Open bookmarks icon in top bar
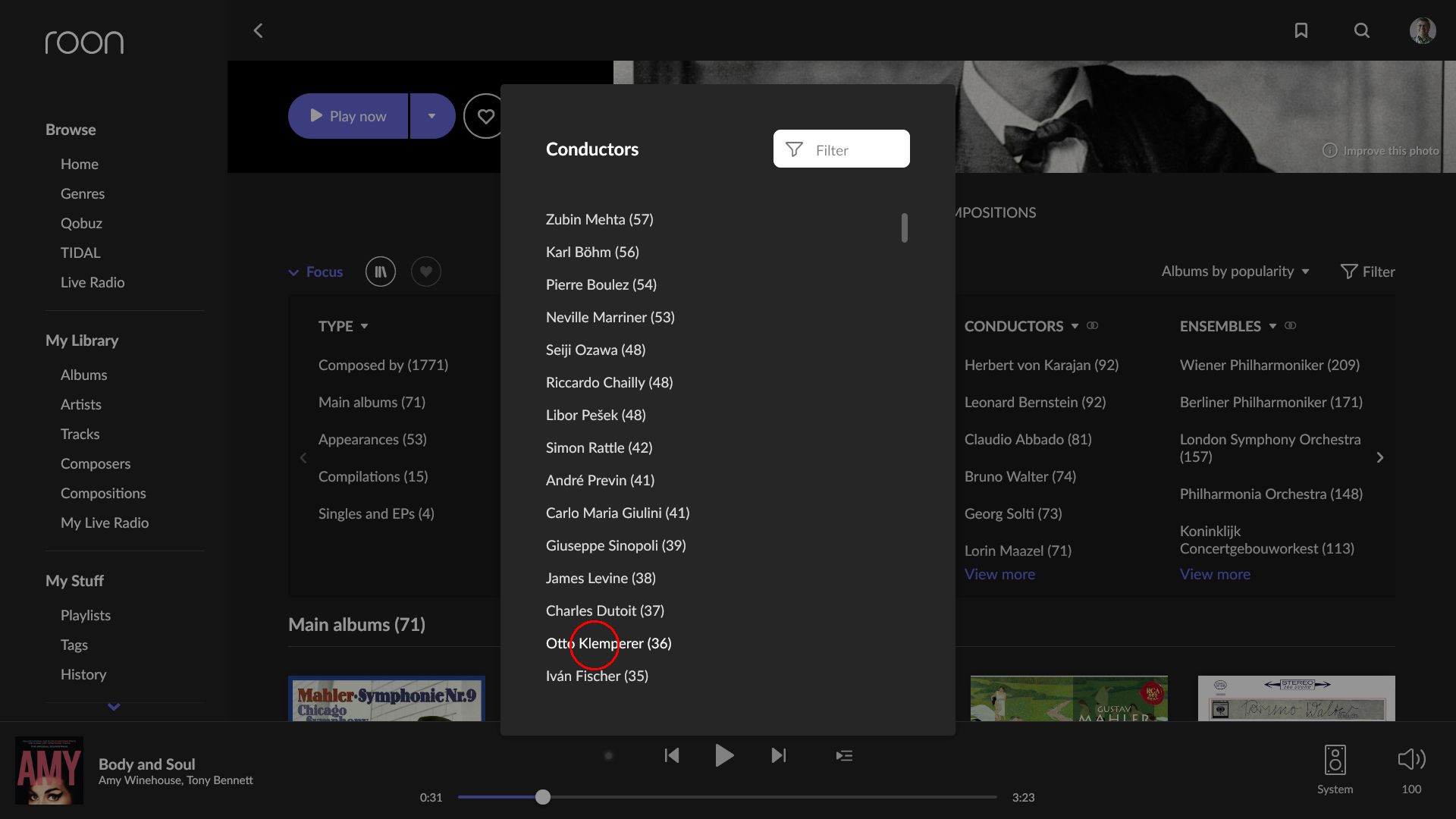This screenshot has height=819, width=1456. [x=1301, y=30]
